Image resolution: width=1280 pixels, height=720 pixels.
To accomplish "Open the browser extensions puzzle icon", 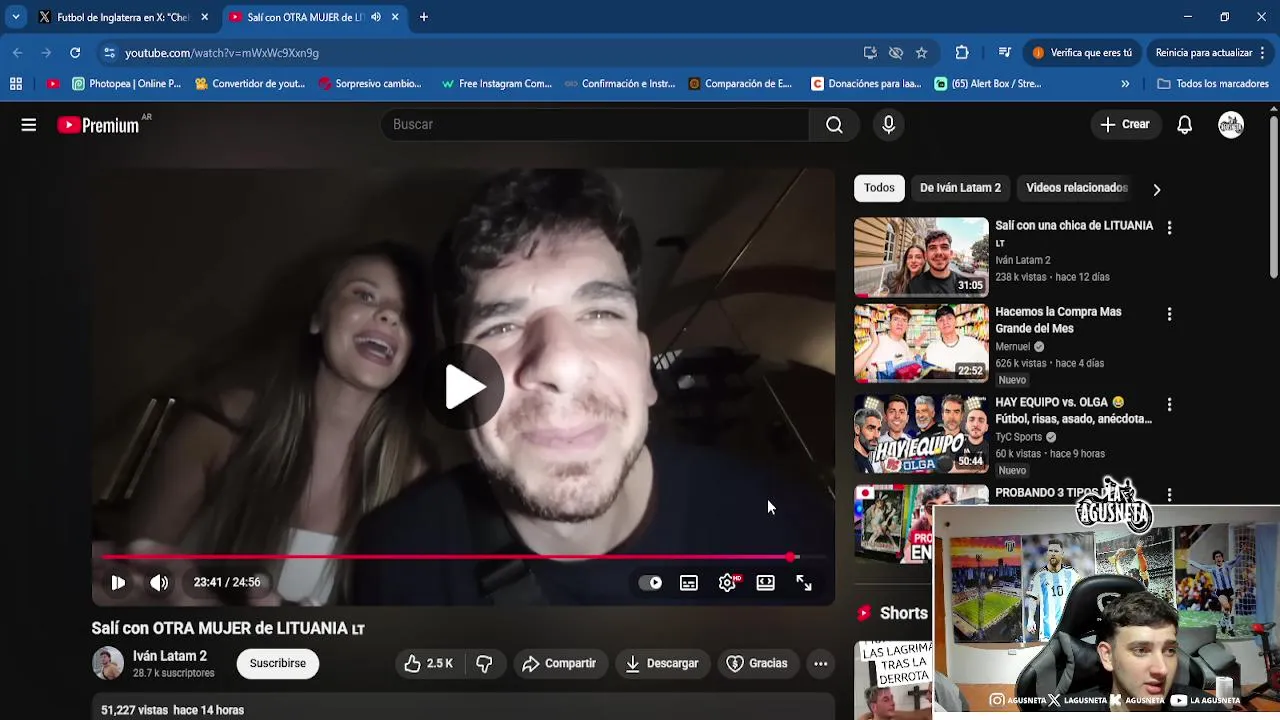I will tap(962, 53).
